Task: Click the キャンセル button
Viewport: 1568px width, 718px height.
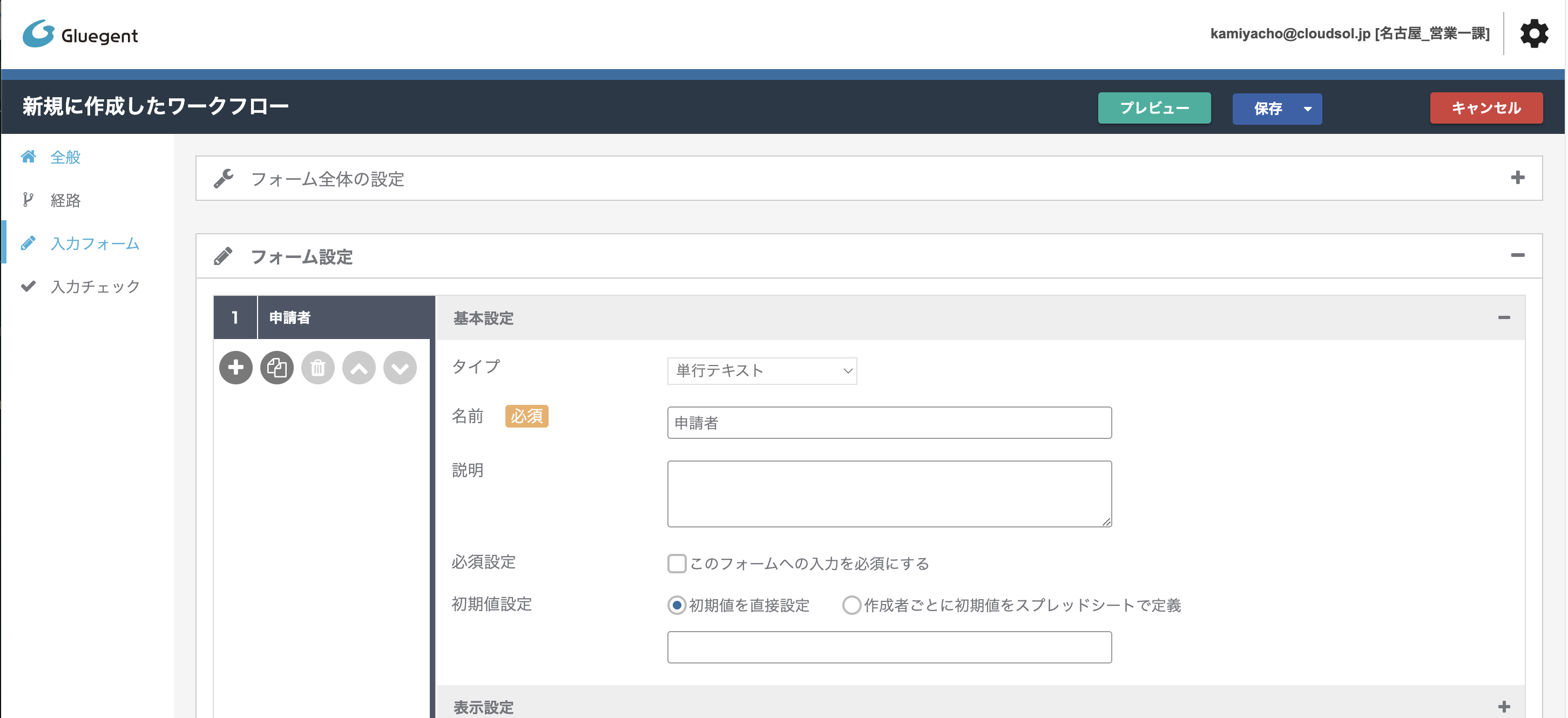Action: coord(1486,109)
